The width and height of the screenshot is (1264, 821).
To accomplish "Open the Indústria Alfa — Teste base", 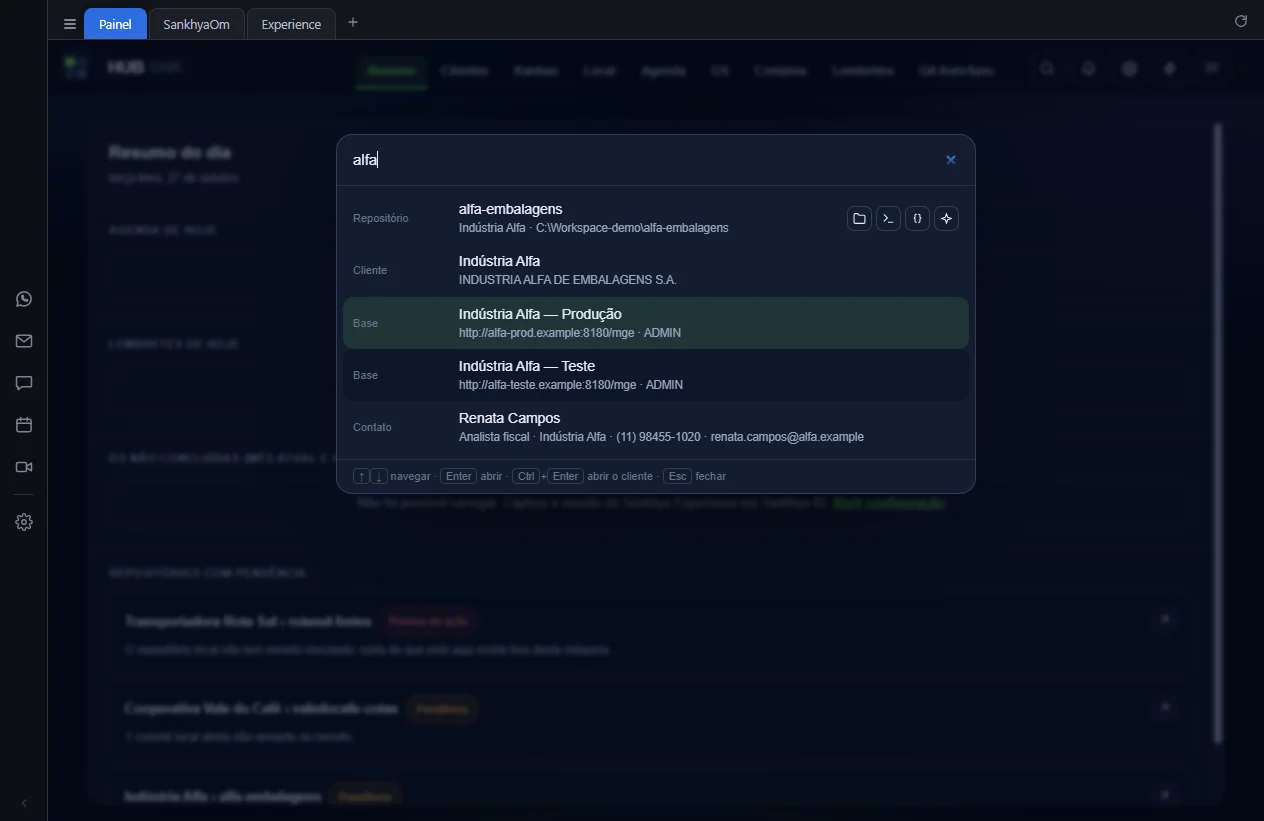I will [656, 375].
